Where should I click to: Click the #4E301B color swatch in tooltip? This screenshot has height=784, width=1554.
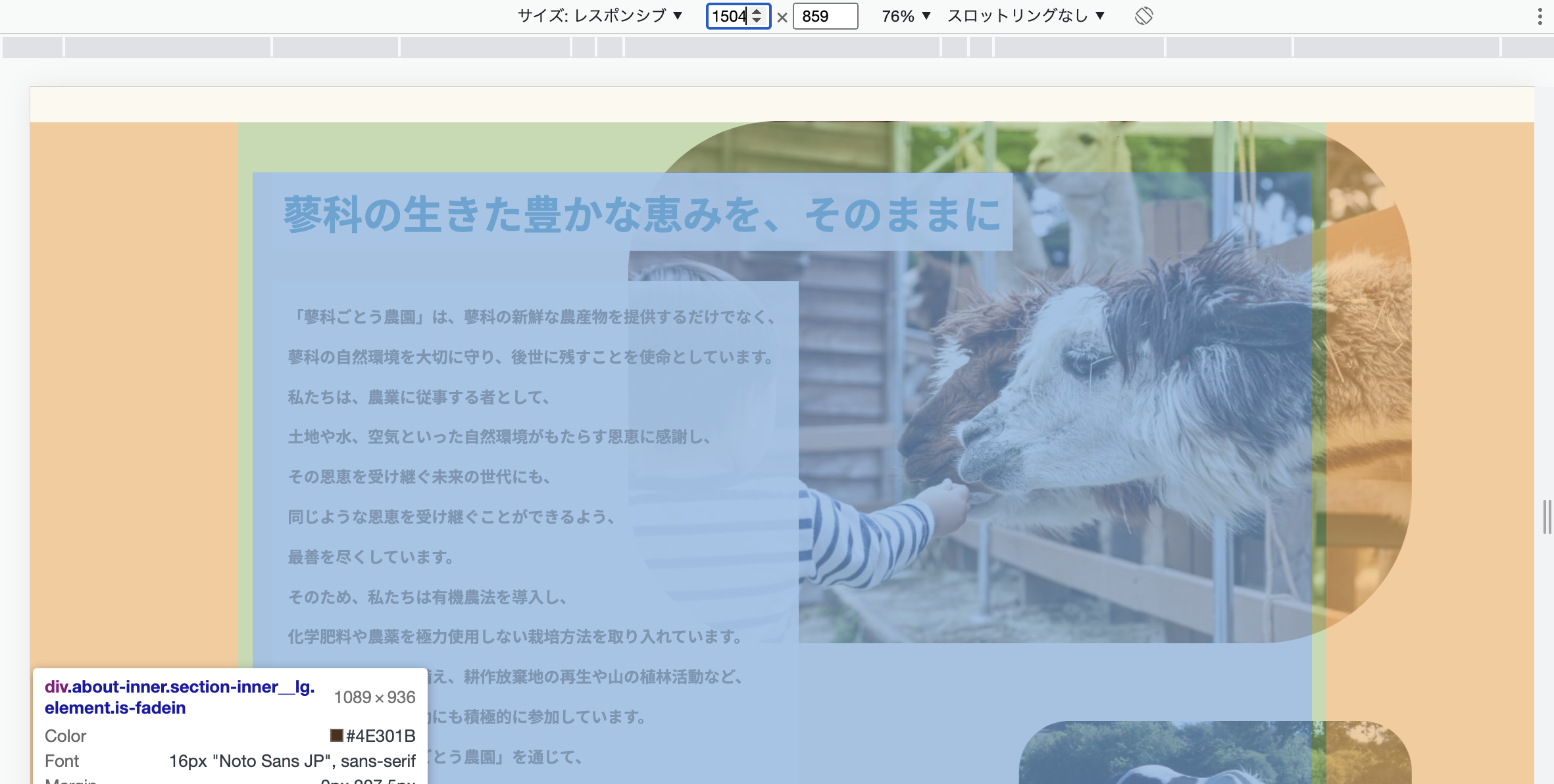(337, 735)
